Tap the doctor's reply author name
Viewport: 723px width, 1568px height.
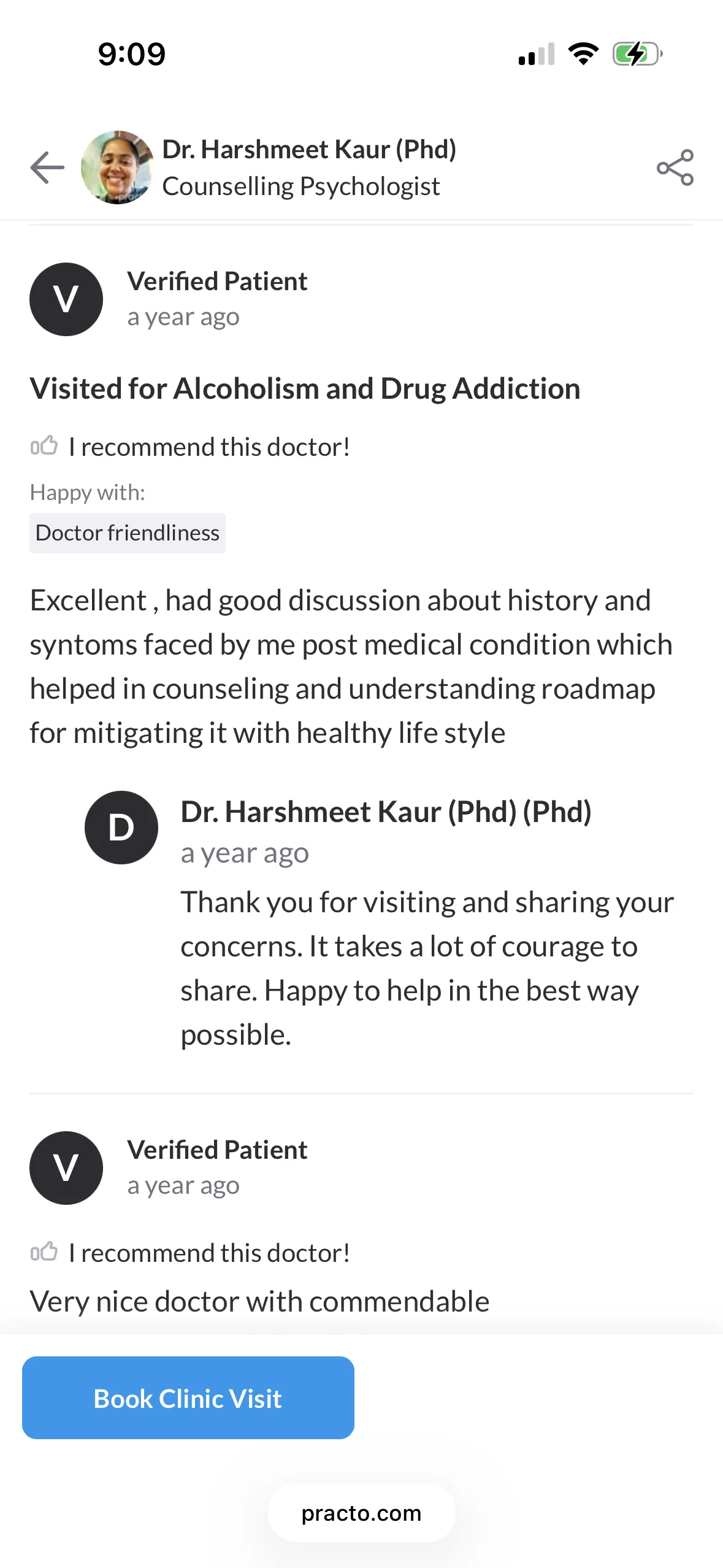386,812
